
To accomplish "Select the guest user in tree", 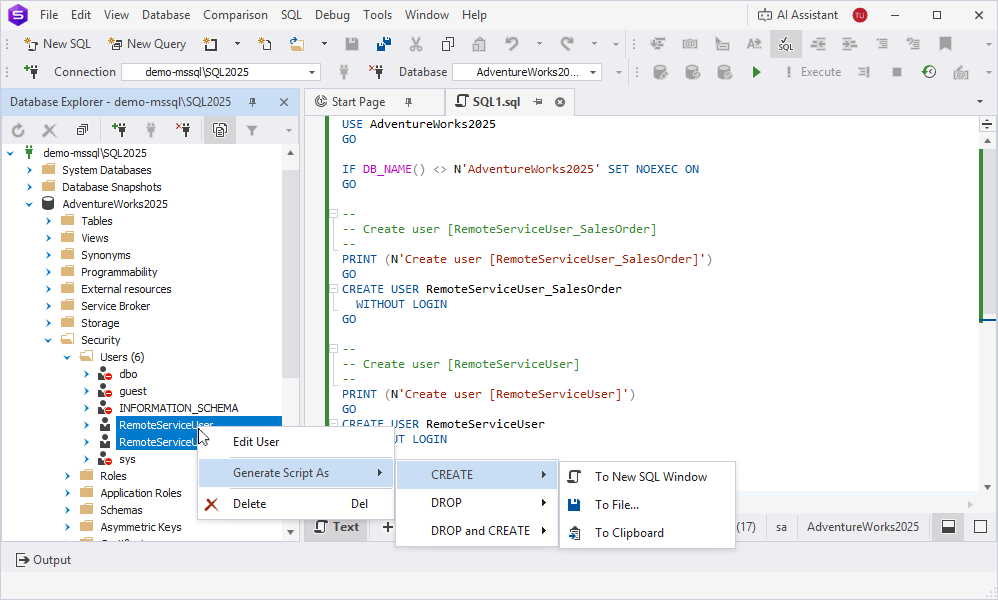I will pyautogui.click(x=132, y=391).
